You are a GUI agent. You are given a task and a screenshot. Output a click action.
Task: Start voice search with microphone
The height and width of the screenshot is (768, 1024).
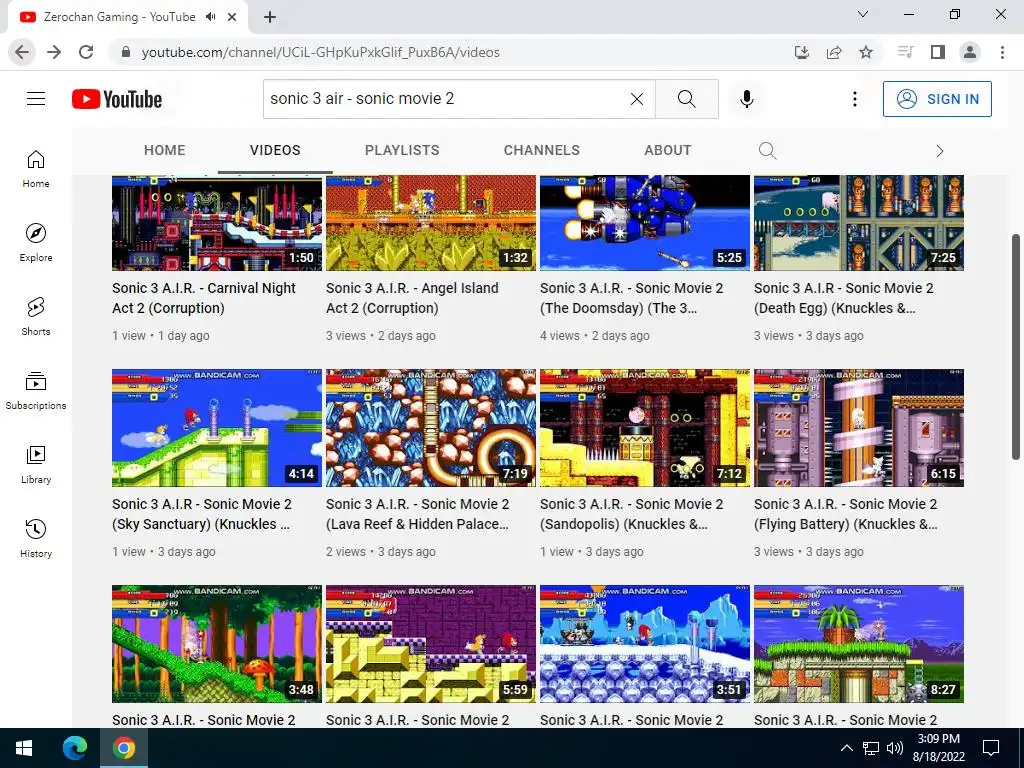click(x=746, y=99)
